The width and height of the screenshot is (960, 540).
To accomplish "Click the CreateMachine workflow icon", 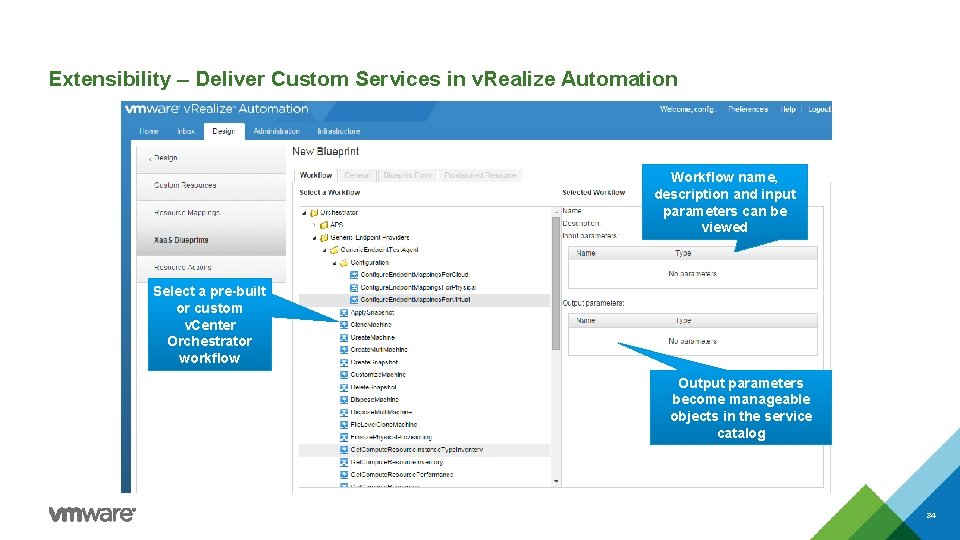I will pos(344,338).
